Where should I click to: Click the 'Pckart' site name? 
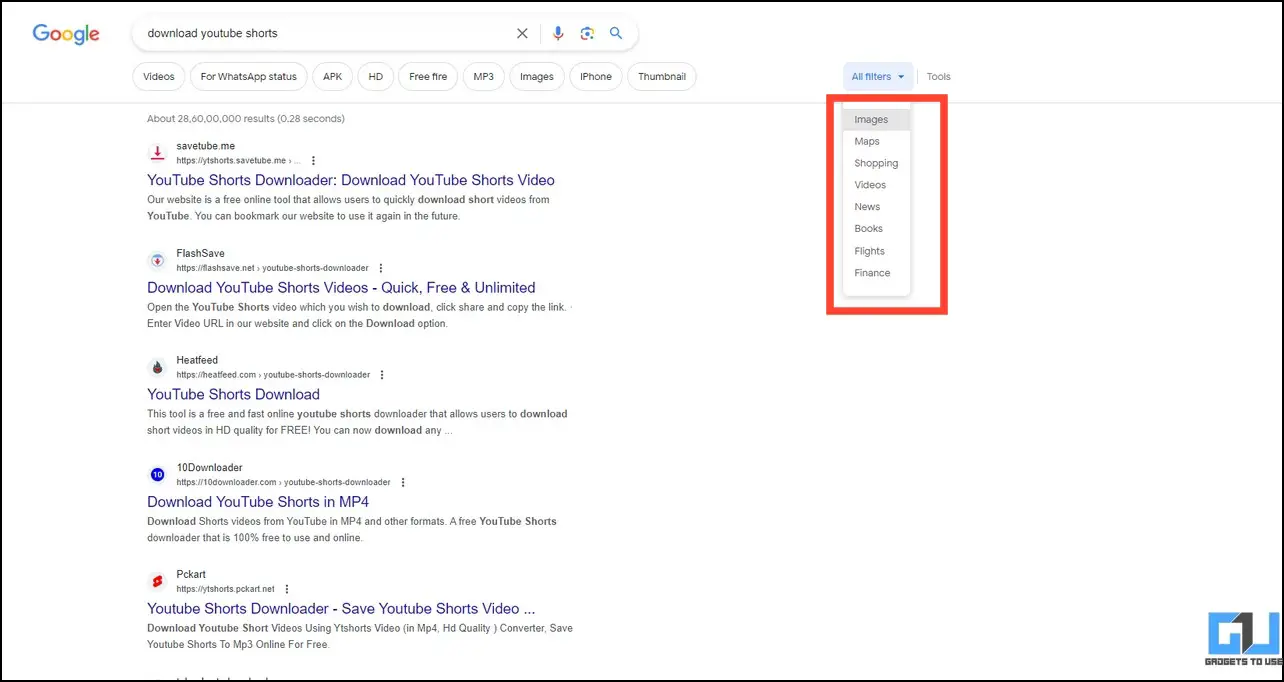[x=191, y=575]
